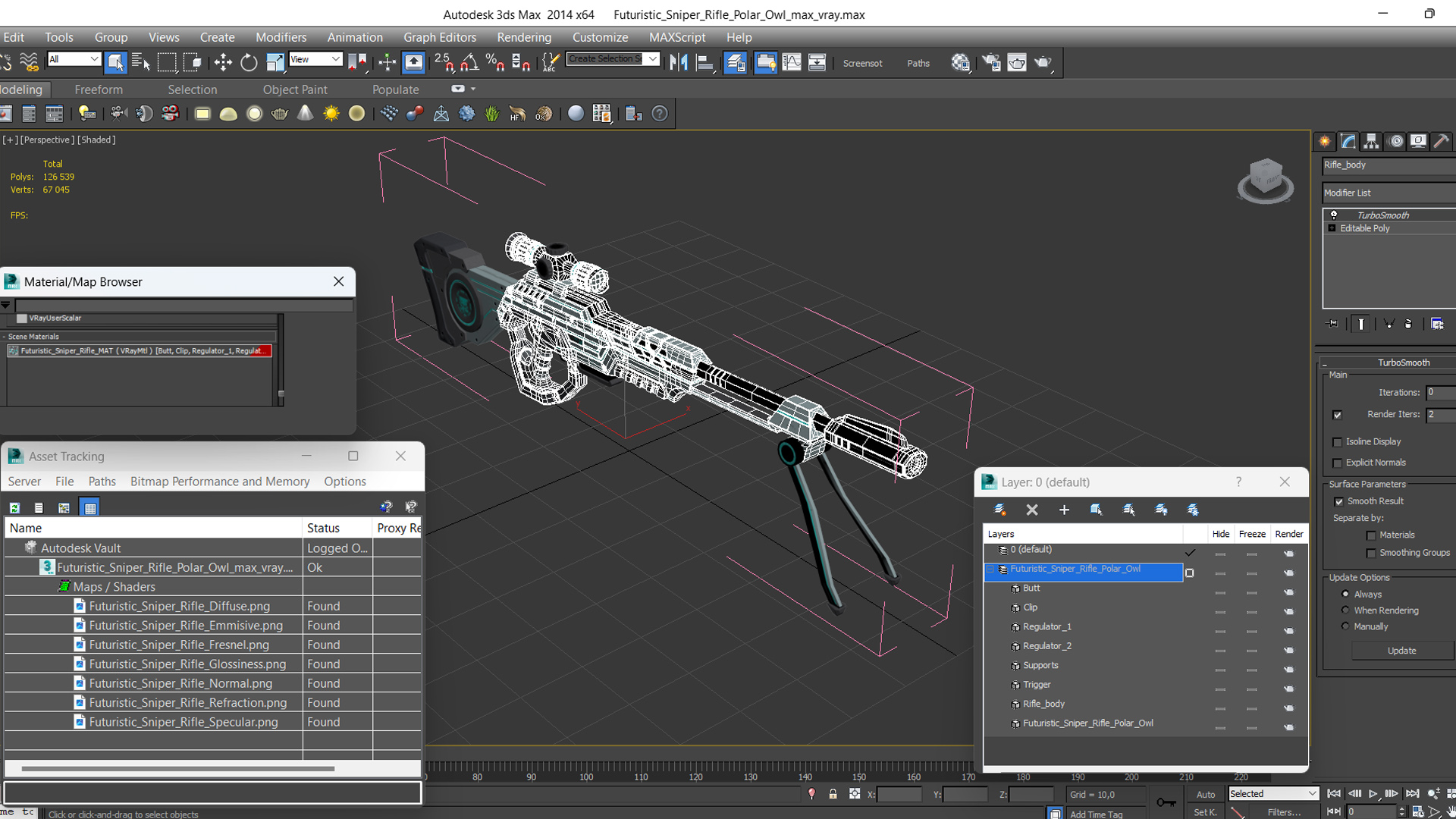Click the Align tool icon
1456x819 pixels.
704,63
